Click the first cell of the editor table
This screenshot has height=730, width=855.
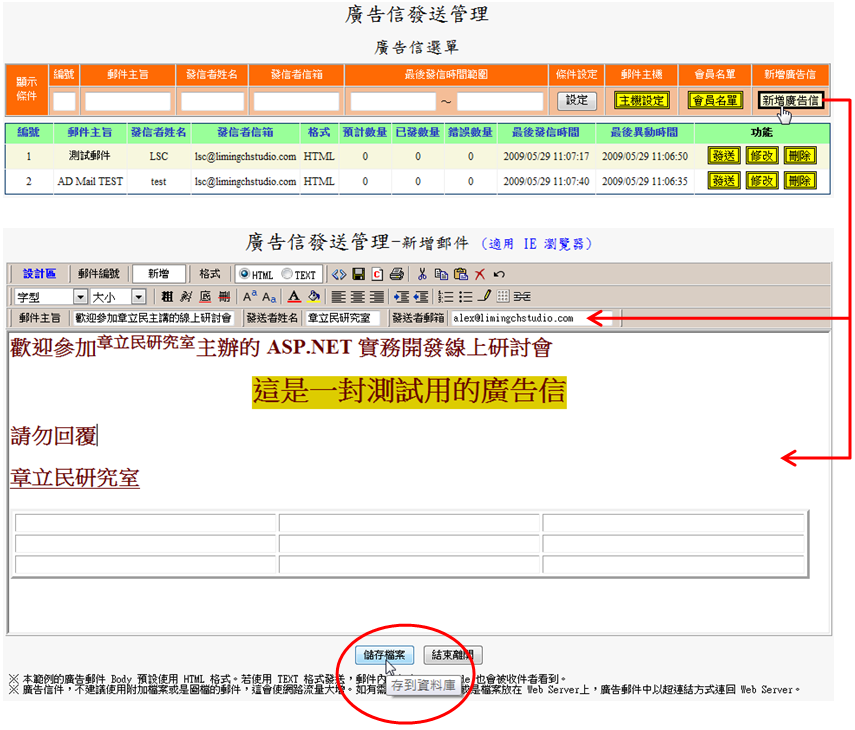pyautogui.click(x=146, y=522)
